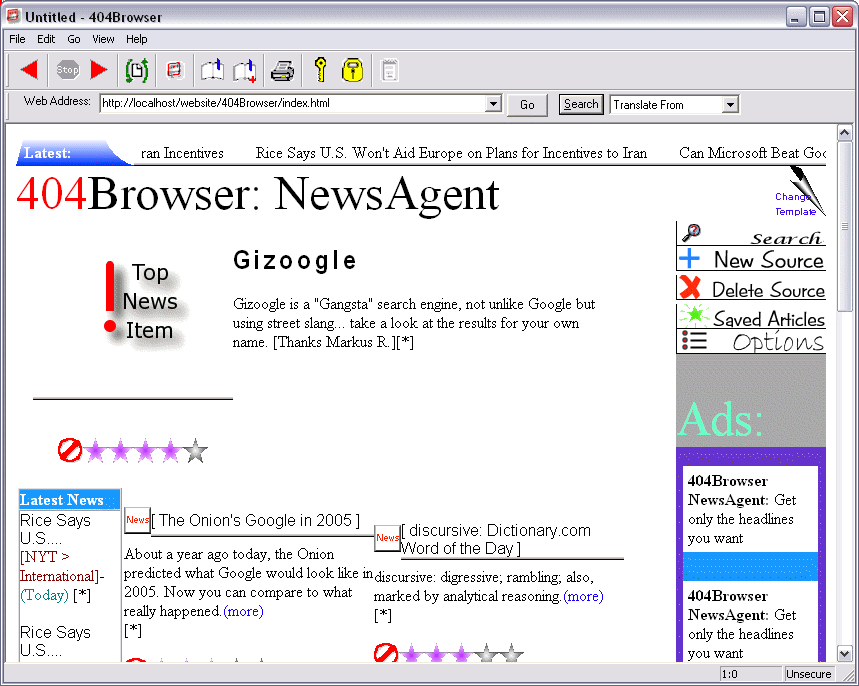
Task: Click the yellow key toolbar icon
Action: 321,70
